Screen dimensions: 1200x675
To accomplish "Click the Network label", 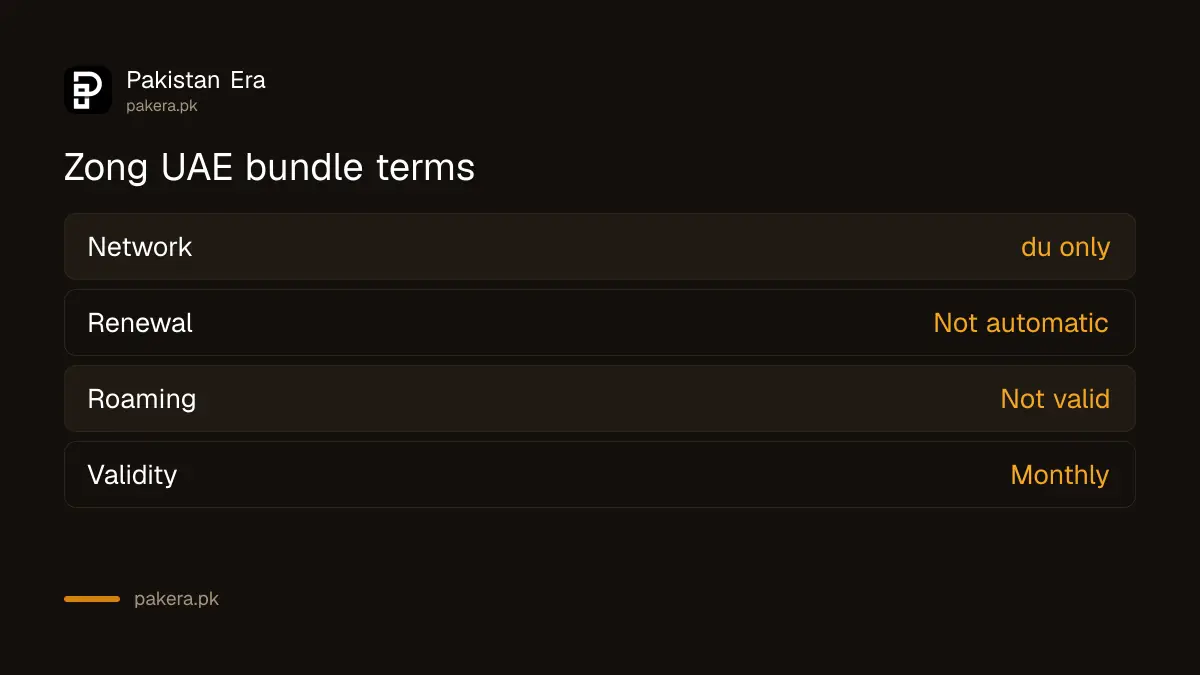I will [140, 246].
